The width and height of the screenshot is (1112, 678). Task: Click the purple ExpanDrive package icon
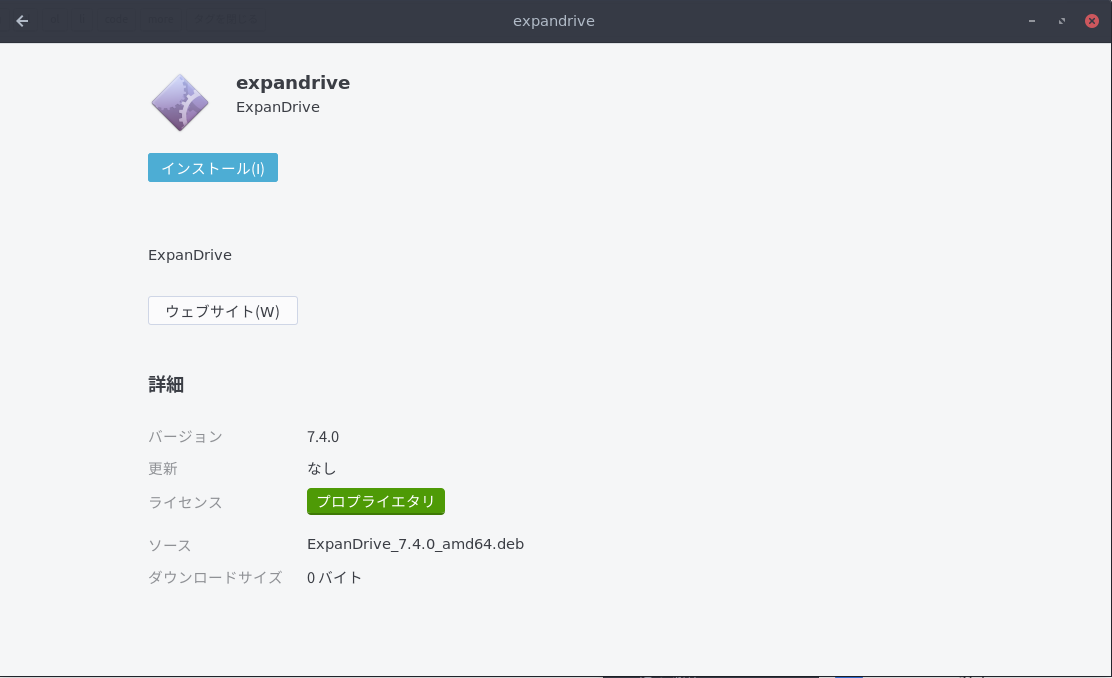tap(180, 102)
